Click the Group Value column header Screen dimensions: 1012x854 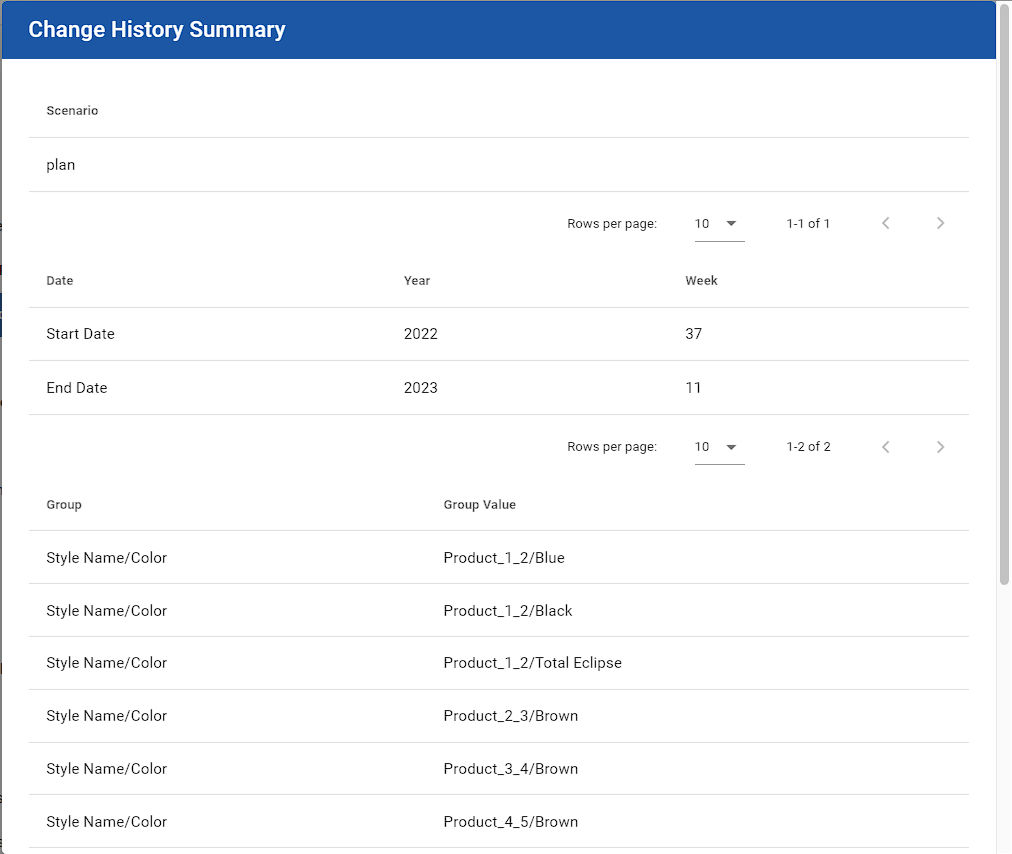[479, 505]
